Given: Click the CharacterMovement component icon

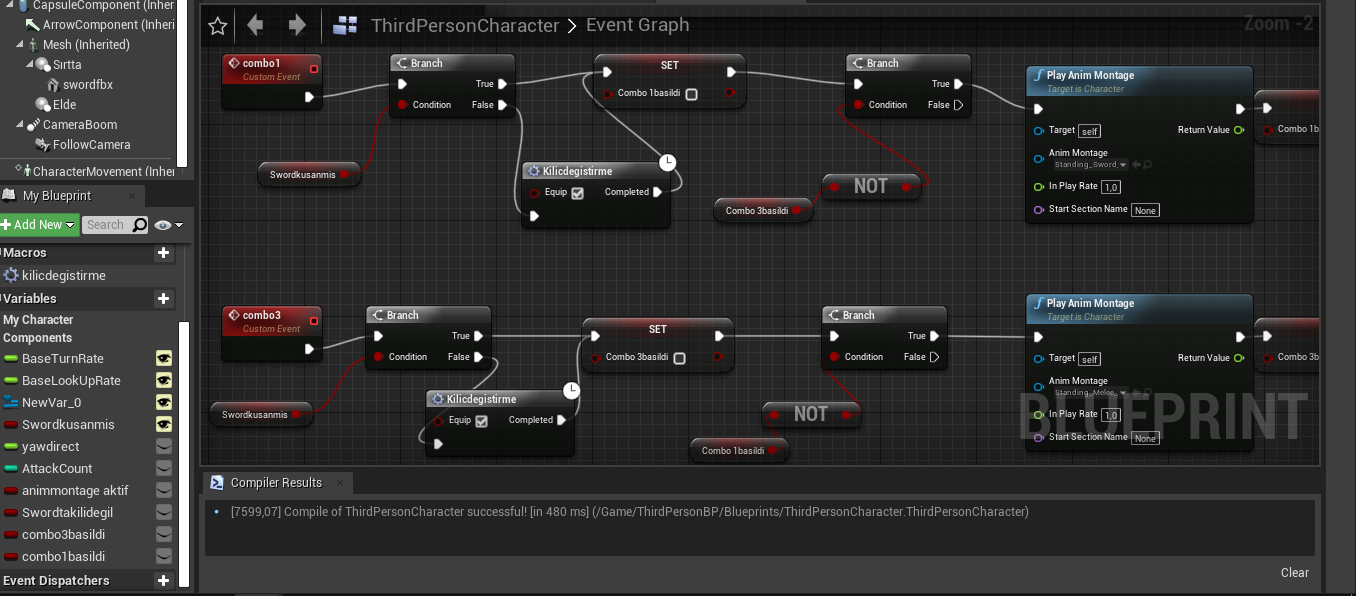Looking at the screenshot, I should [x=25, y=171].
